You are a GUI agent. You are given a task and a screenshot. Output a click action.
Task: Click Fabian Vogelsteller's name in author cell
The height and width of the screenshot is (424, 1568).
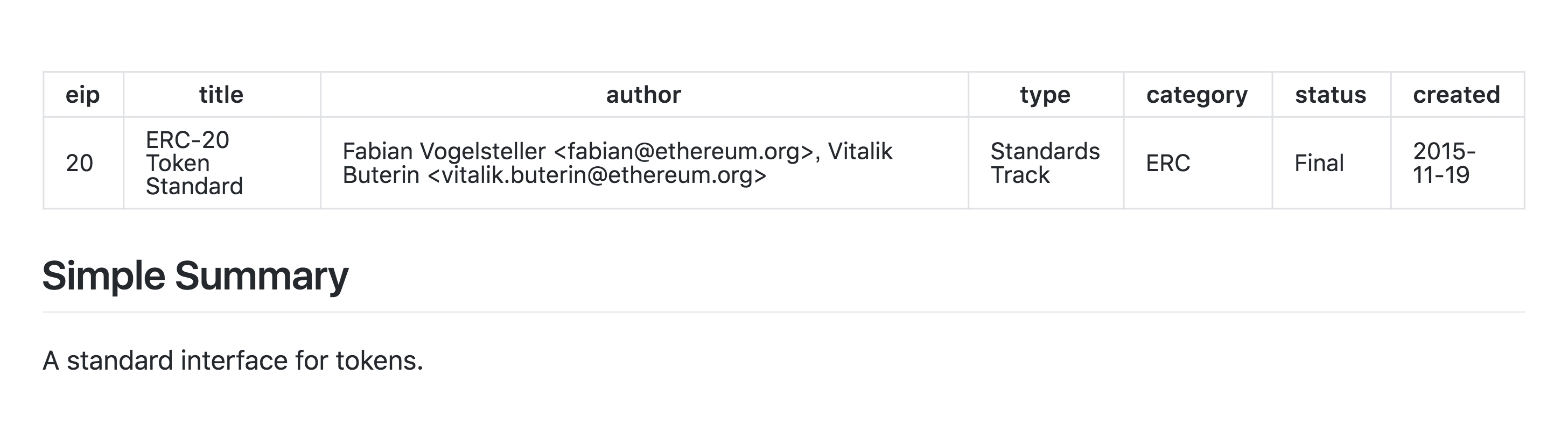coord(444,152)
